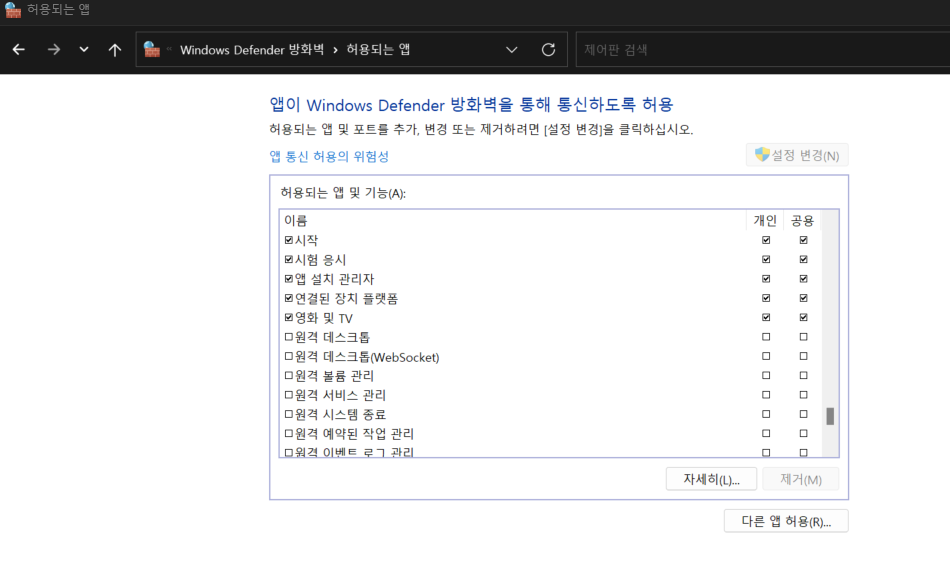Check 개인 box for 원격 볼륨 관리
Image resolution: width=950 pixels, height=578 pixels.
766,376
